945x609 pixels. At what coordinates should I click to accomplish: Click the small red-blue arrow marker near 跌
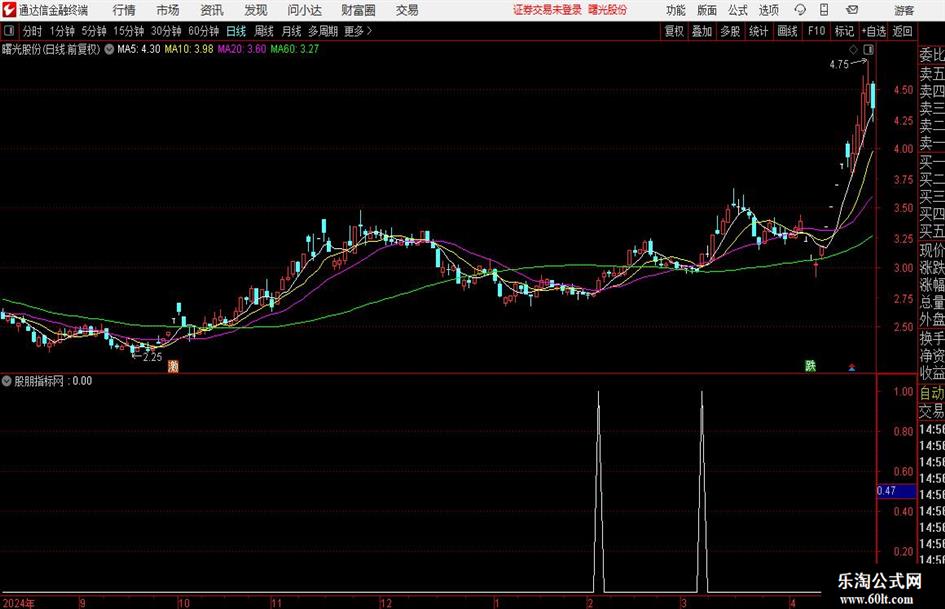852,367
